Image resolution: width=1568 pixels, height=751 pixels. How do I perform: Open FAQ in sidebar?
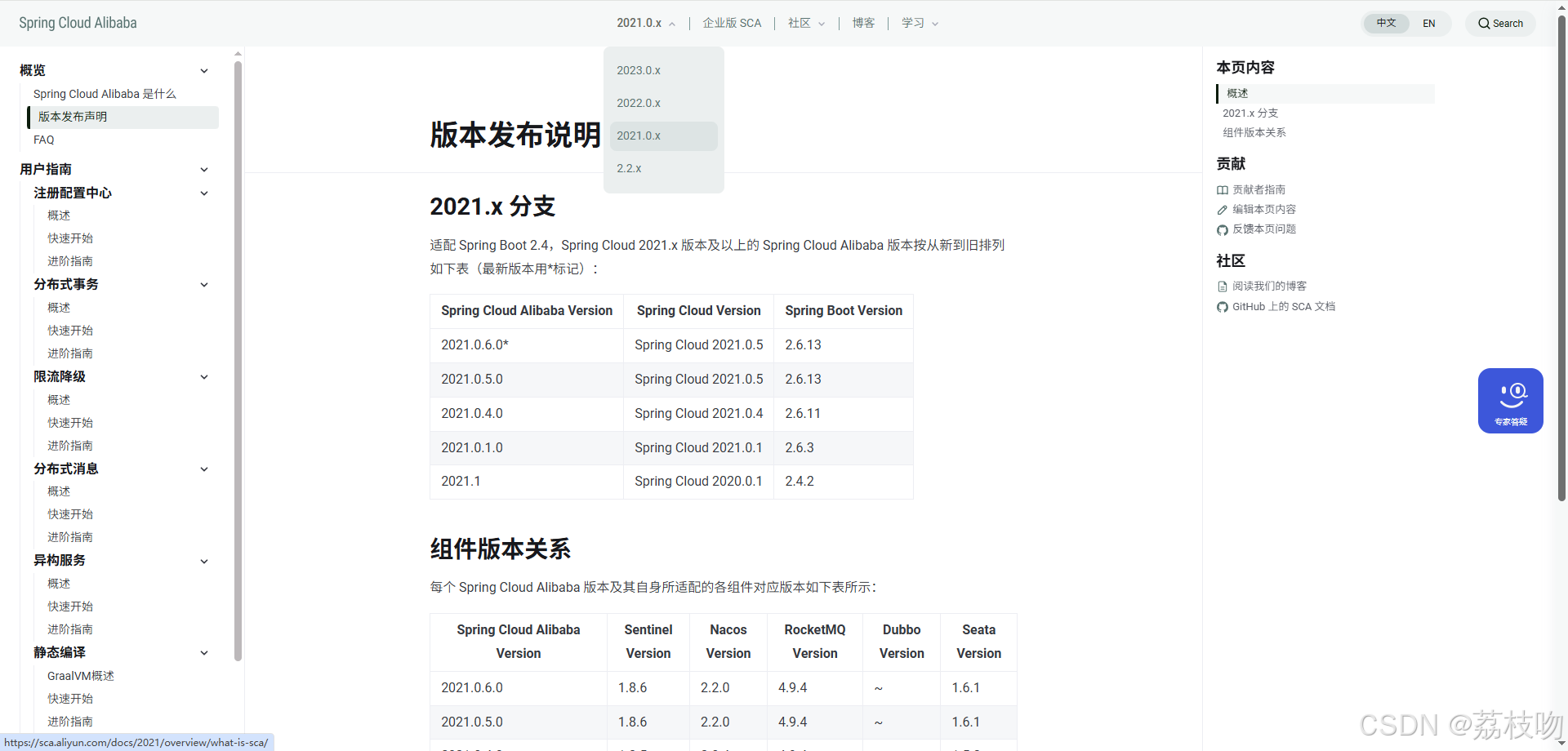[43, 140]
